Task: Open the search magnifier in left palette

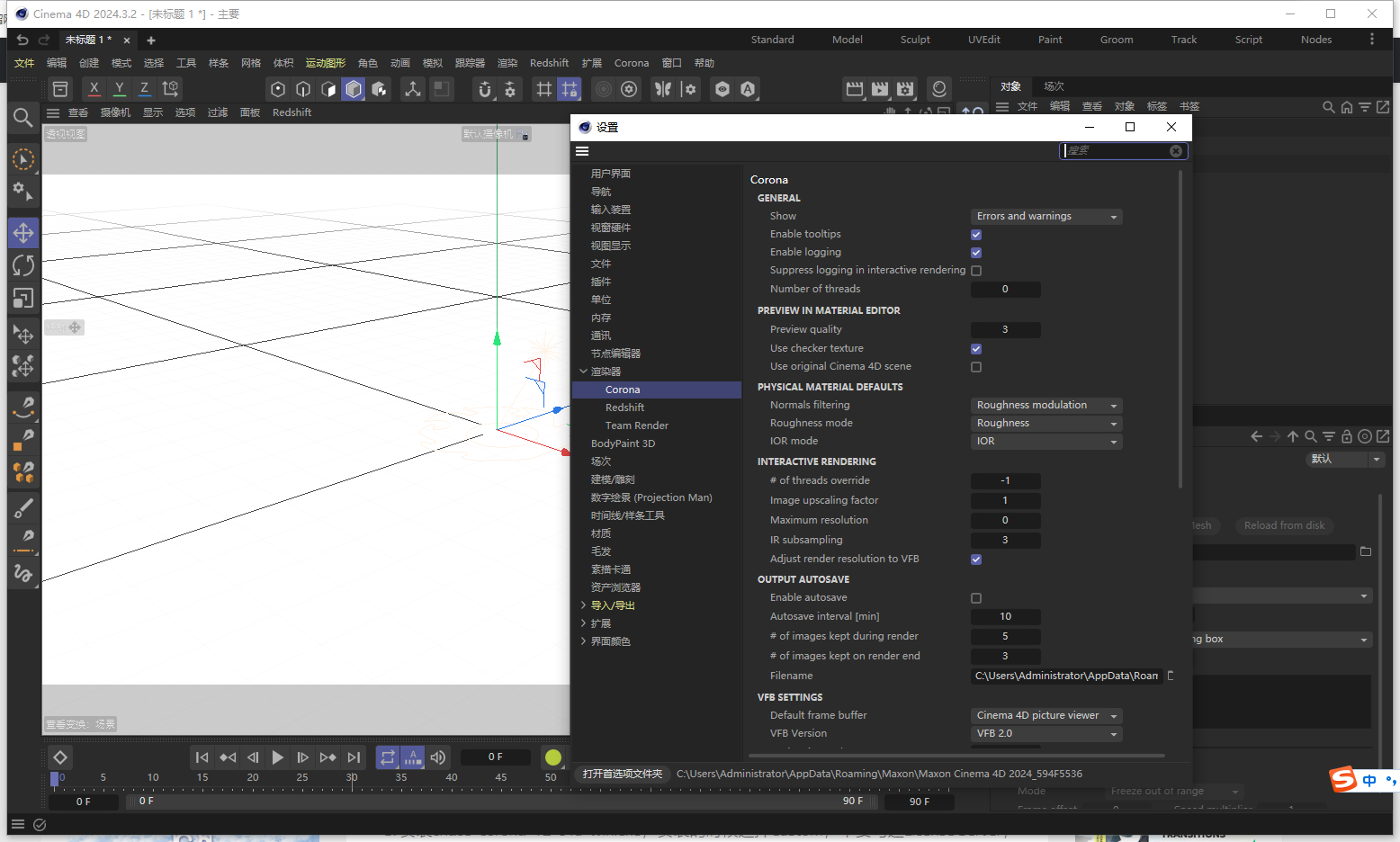Action: 23,117
